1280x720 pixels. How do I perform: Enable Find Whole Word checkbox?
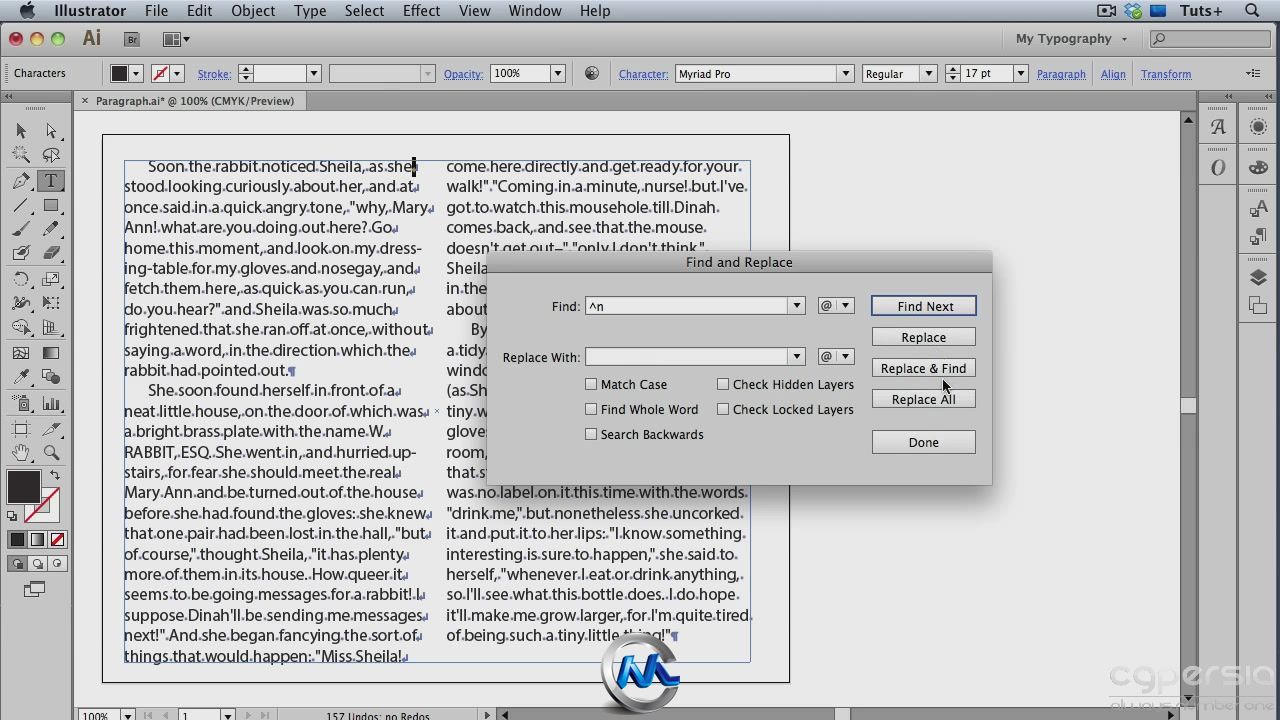coord(591,409)
